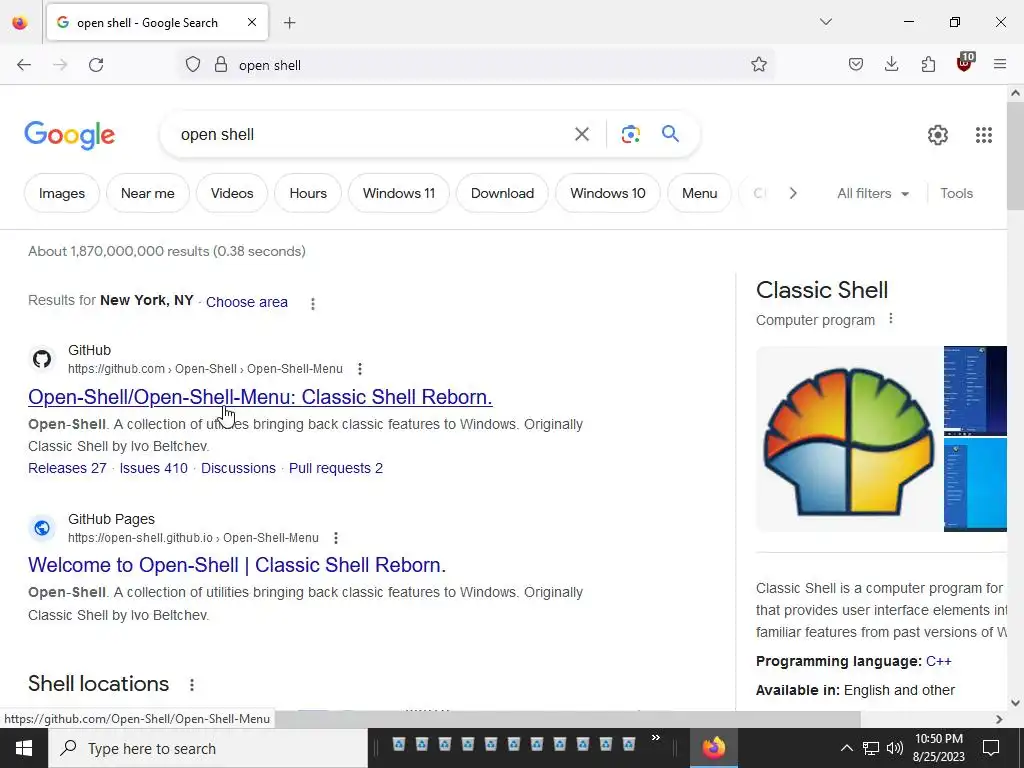Image resolution: width=1024 pixels, height=768 pixels.
Task: Show overflow taskbar toolbar items
Action: coord(656,738)
